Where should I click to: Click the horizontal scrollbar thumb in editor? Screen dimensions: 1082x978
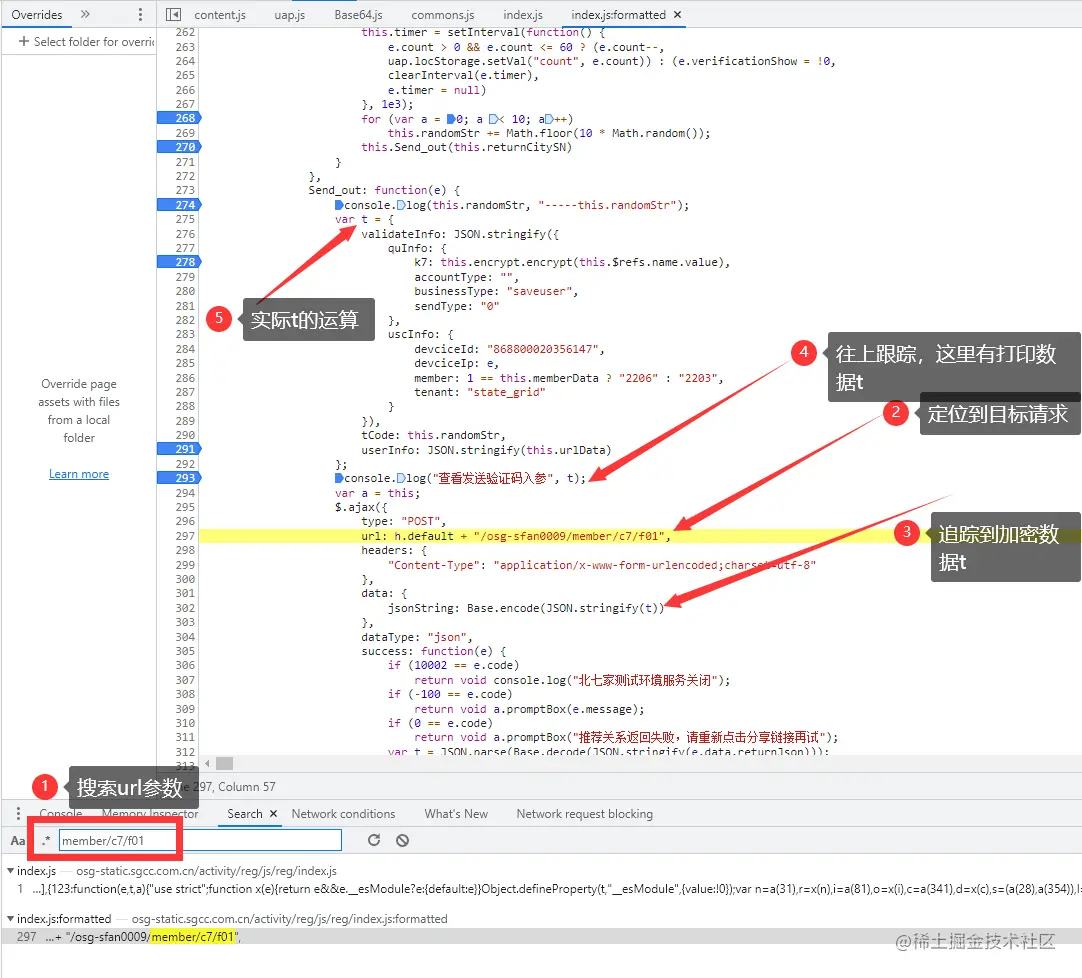224,763
